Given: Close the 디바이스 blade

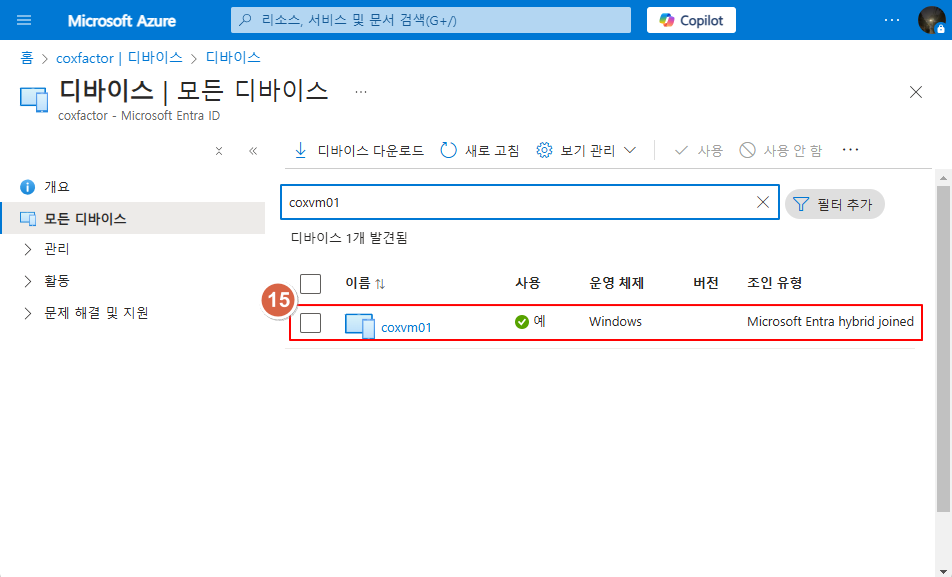Looking at the screenshot, I should coord(916,92).
